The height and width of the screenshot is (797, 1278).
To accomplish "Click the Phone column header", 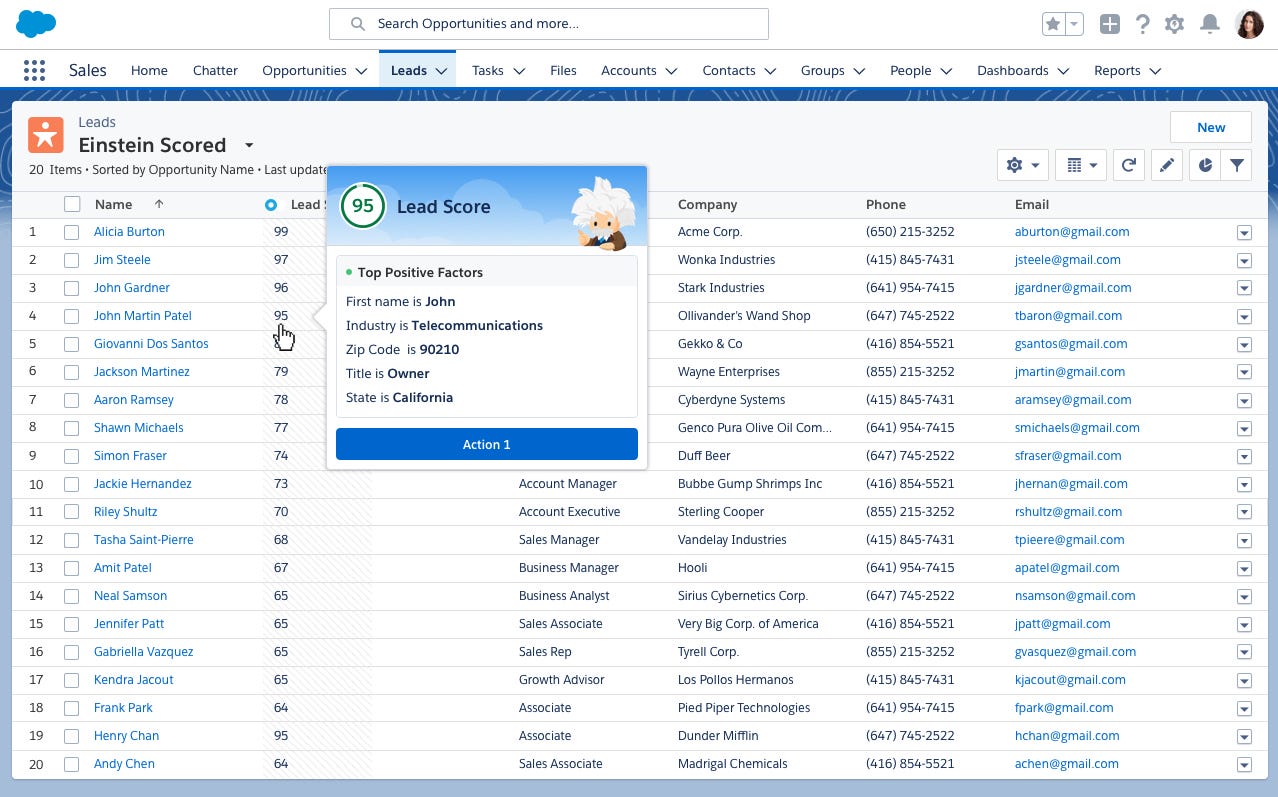I will pos(886,205).
